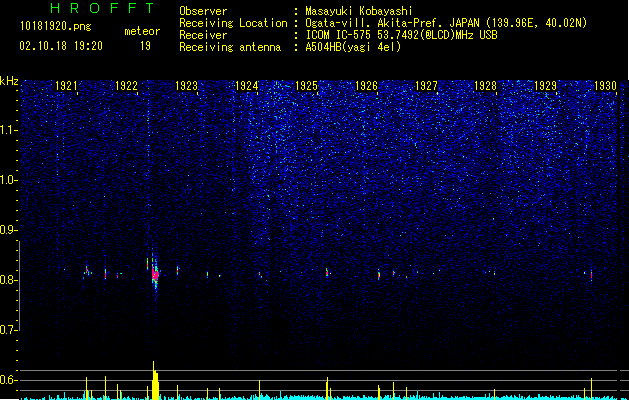Viewport: 629px width, 400px height.
Task: Click the meteor echo right of 1926 mark
Action: (379, 275)
